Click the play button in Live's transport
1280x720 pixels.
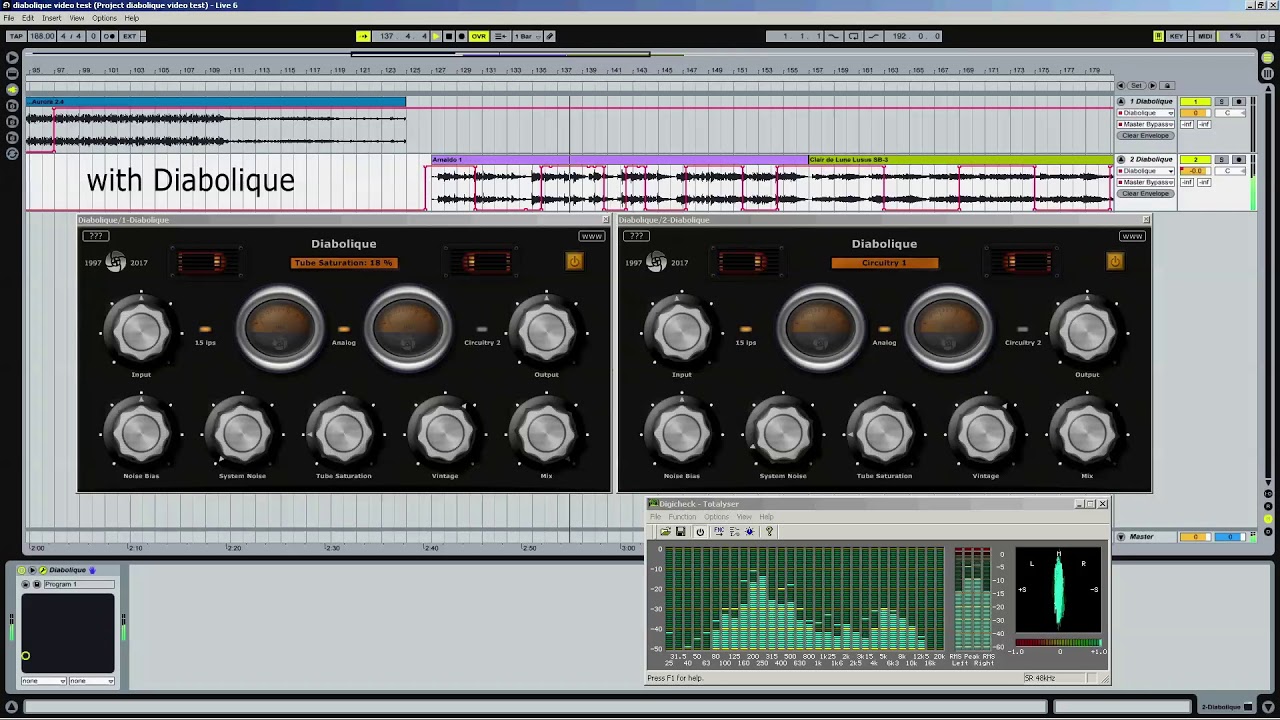pos(436,36)
